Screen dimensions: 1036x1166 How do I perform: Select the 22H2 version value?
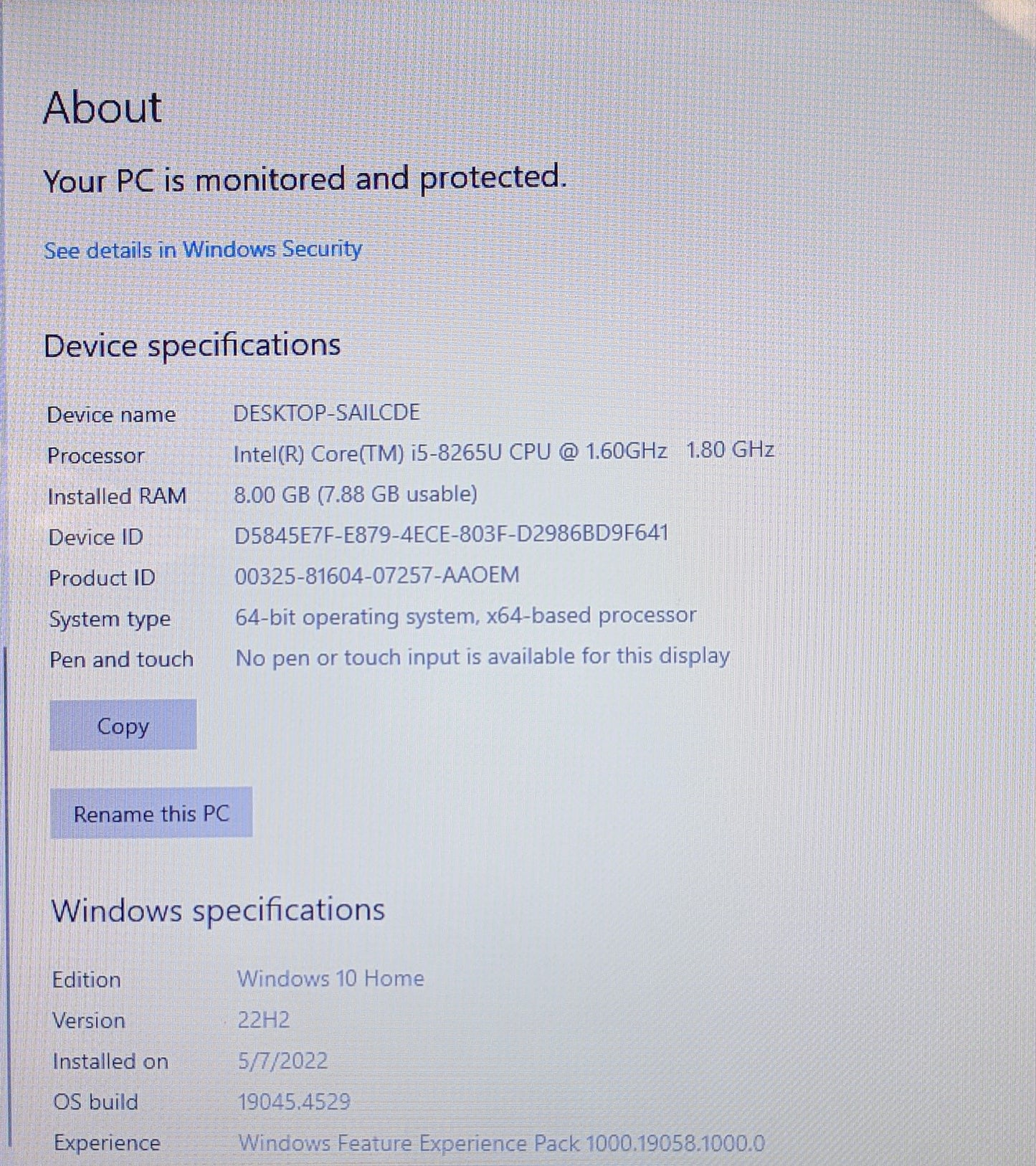(263, 1019)
